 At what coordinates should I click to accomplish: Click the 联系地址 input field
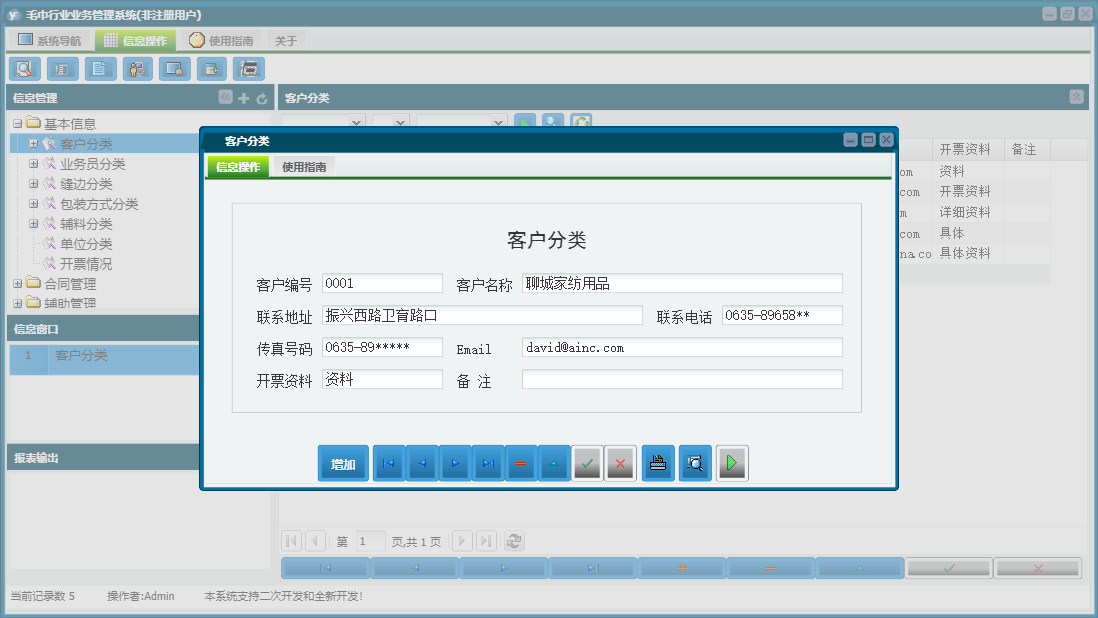click(482, 316)
